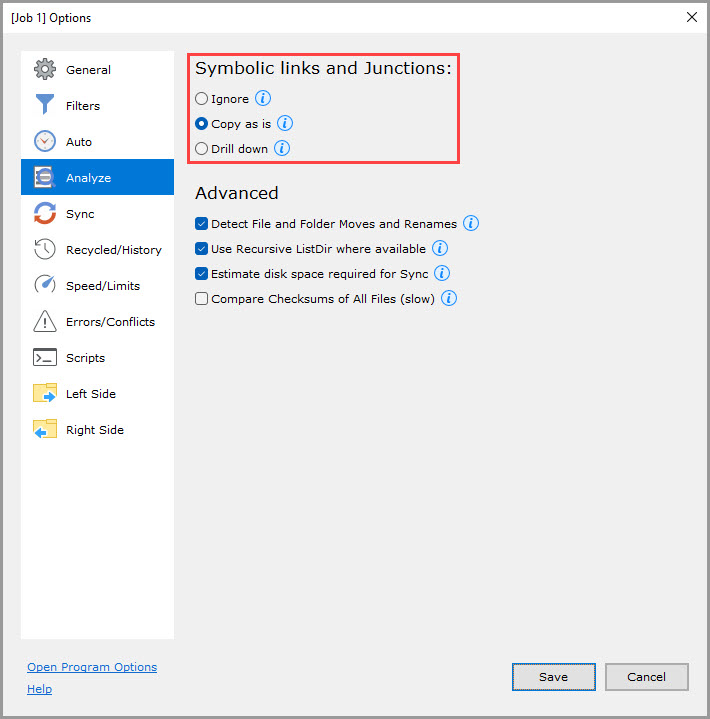
Task: Click the General gear icon in sidebar
Action: [45, 70]
